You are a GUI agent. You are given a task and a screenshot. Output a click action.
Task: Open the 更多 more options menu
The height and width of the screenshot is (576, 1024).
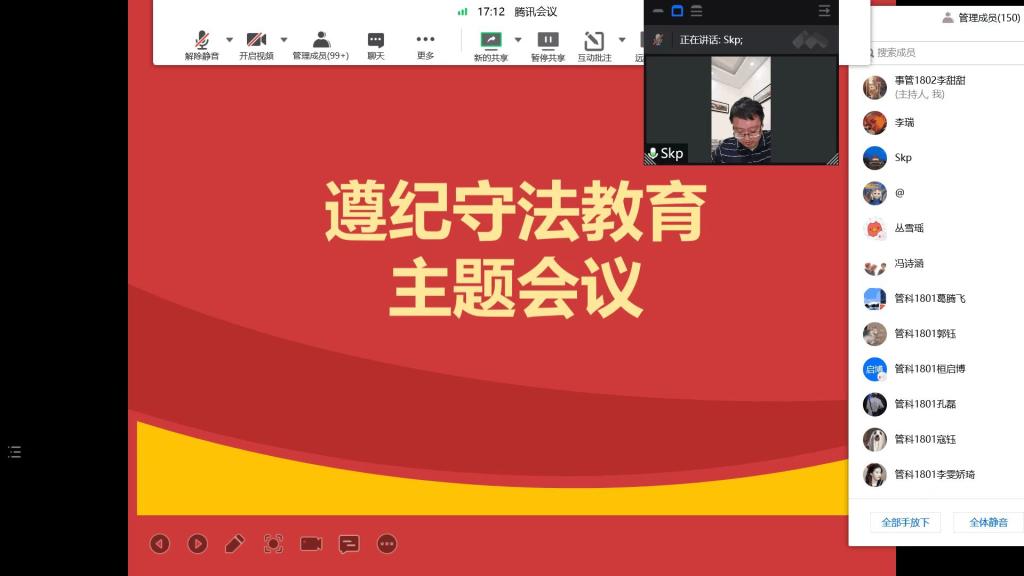click(x=425, y=45)
